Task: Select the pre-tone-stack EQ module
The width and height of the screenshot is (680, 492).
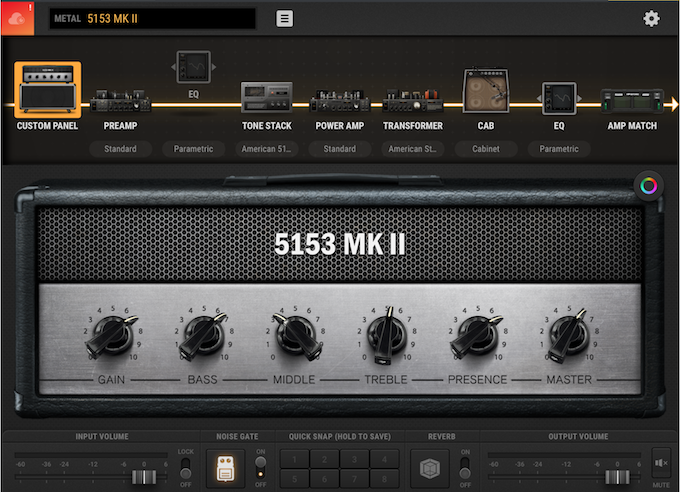Action: pos(193,67)
